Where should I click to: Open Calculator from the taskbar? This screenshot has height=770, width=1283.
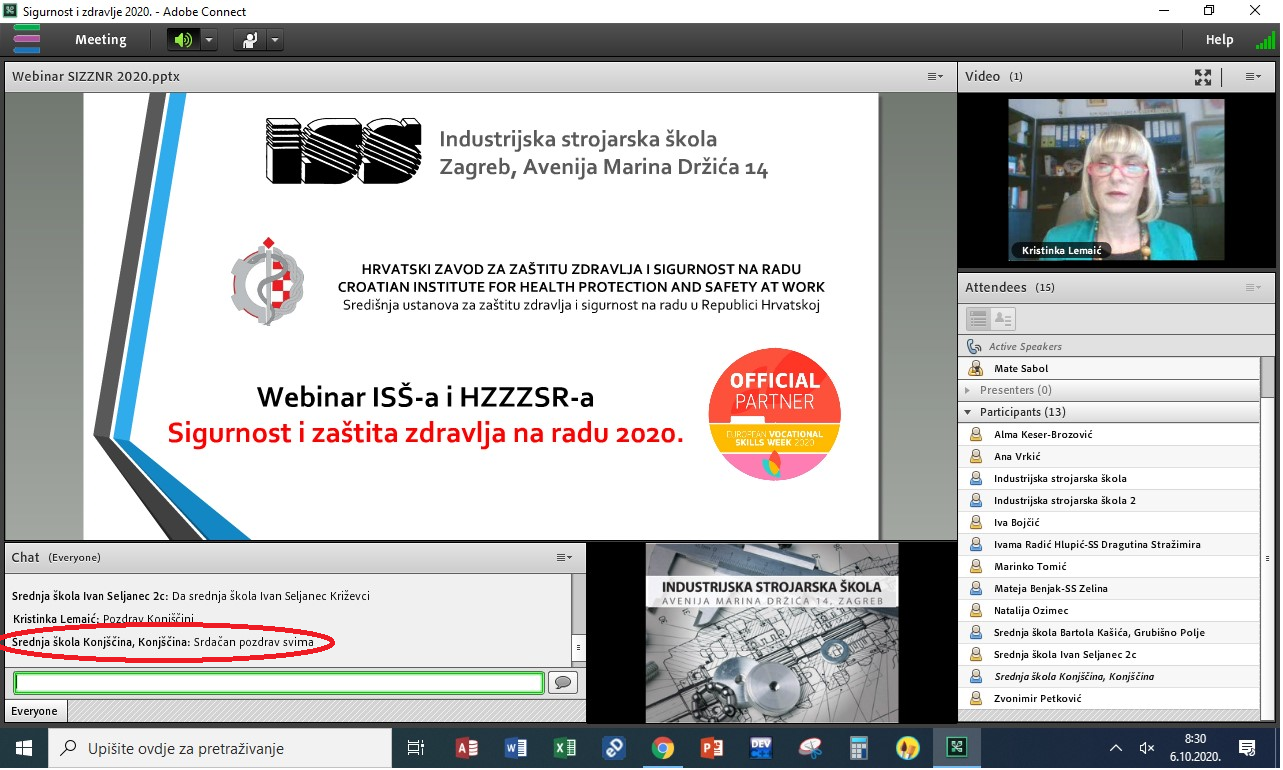[858, 747]
